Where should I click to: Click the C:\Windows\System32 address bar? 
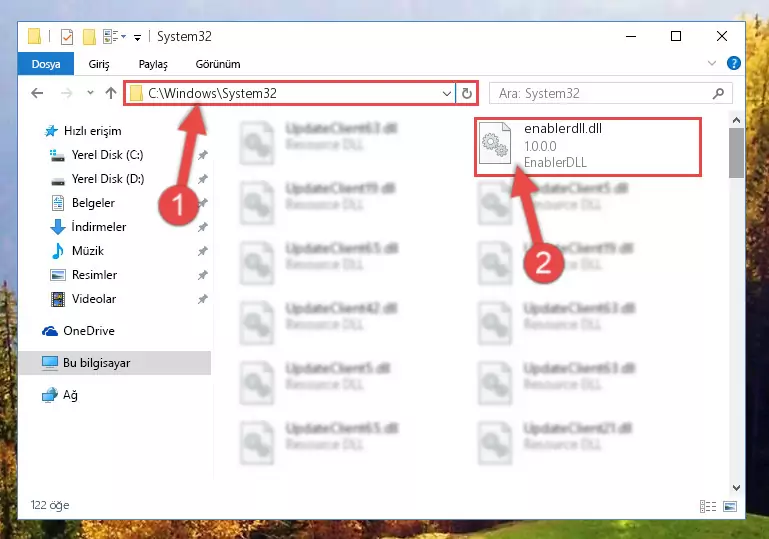pyautogui.click(x=289, y=93)
